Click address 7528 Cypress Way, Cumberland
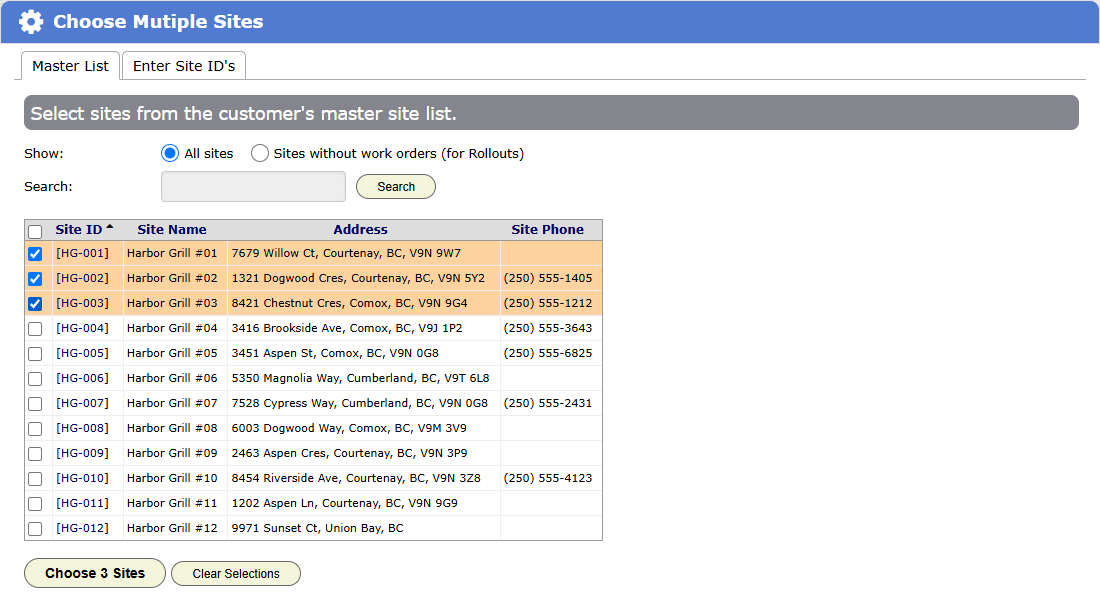Screen dimensions: 1100x600 coord(359,403)
